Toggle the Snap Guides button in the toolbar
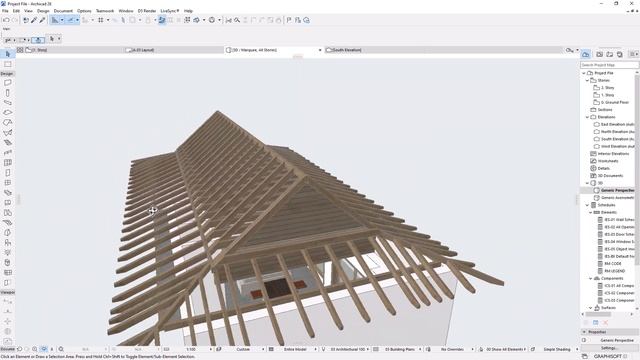640x360 pixels. click(70, 20)
